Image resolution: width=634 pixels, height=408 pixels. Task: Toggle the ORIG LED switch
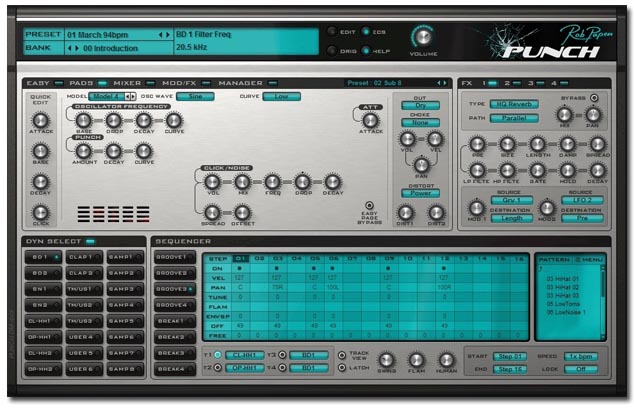click(x=332, y=51)
